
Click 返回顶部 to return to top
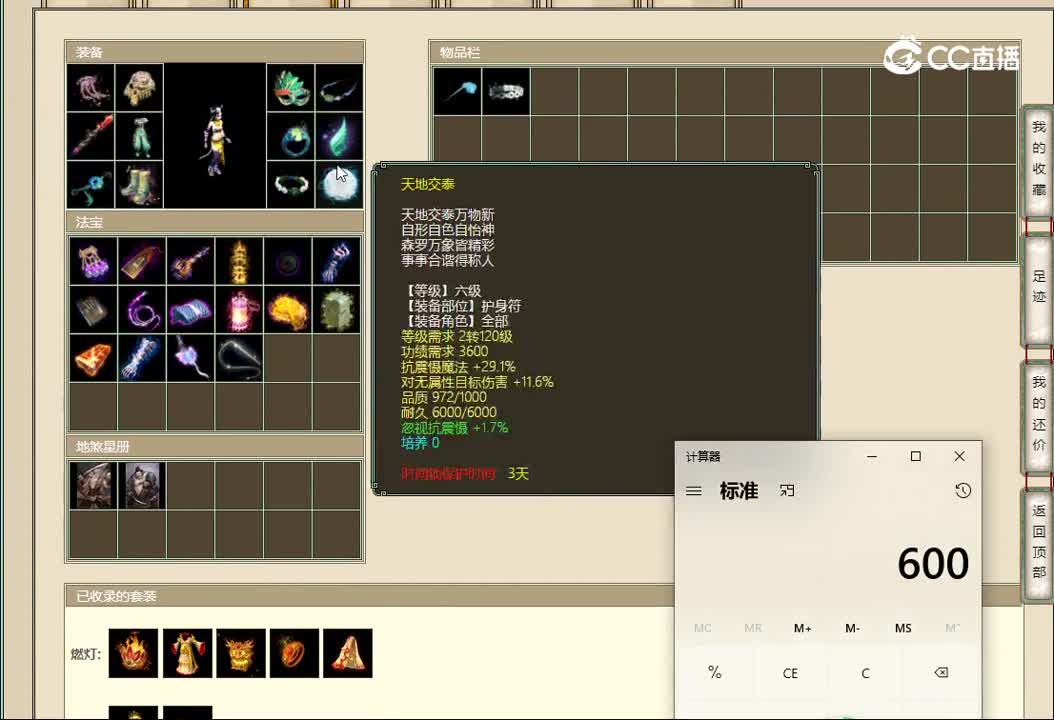1039,543
